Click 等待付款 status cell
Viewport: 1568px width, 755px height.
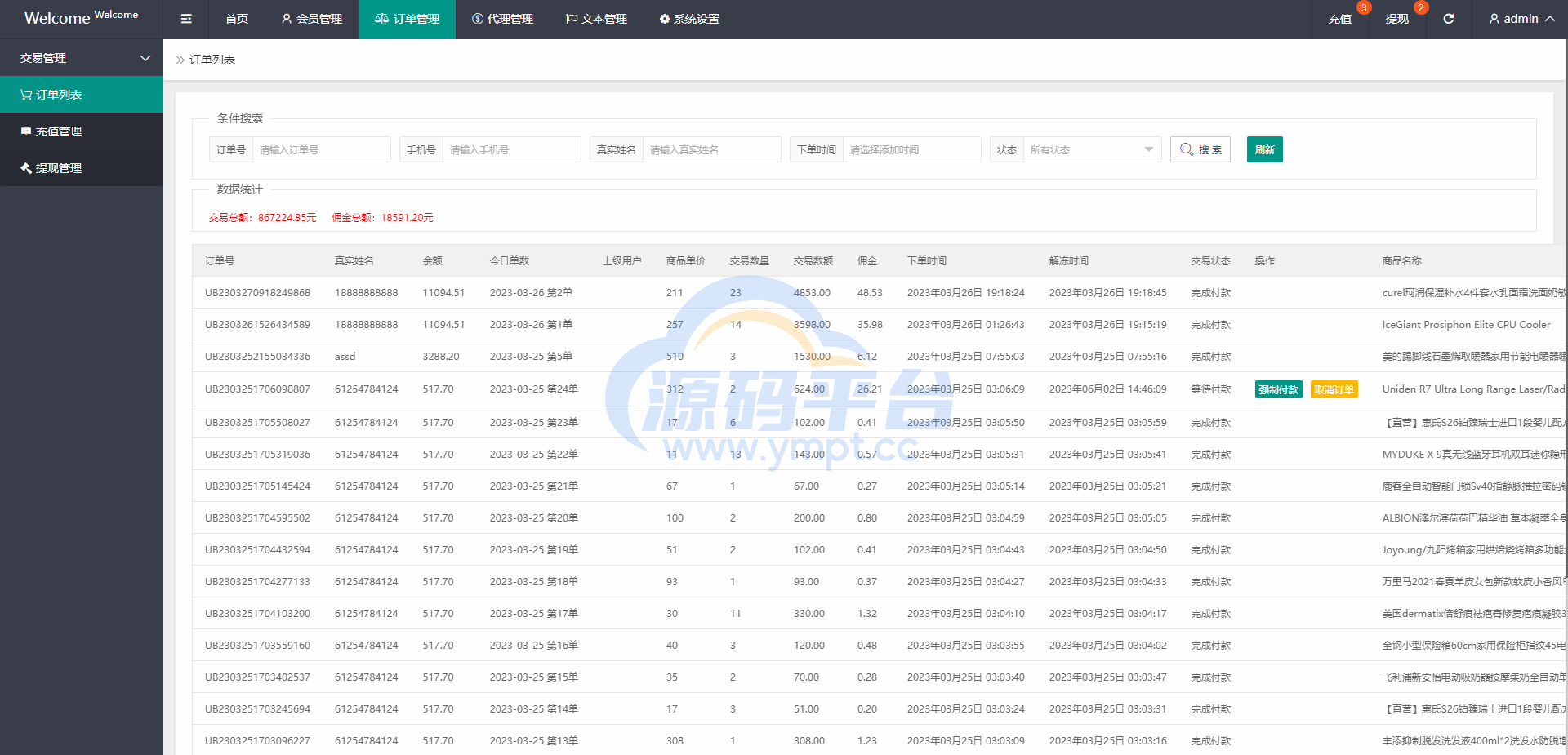pos(1210,389)
